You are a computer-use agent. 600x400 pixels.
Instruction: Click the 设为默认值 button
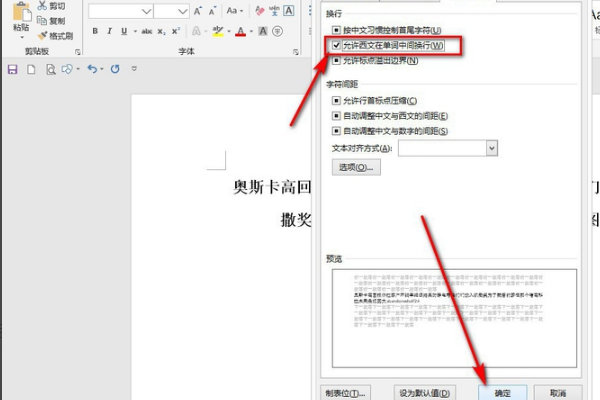point(426,392)
